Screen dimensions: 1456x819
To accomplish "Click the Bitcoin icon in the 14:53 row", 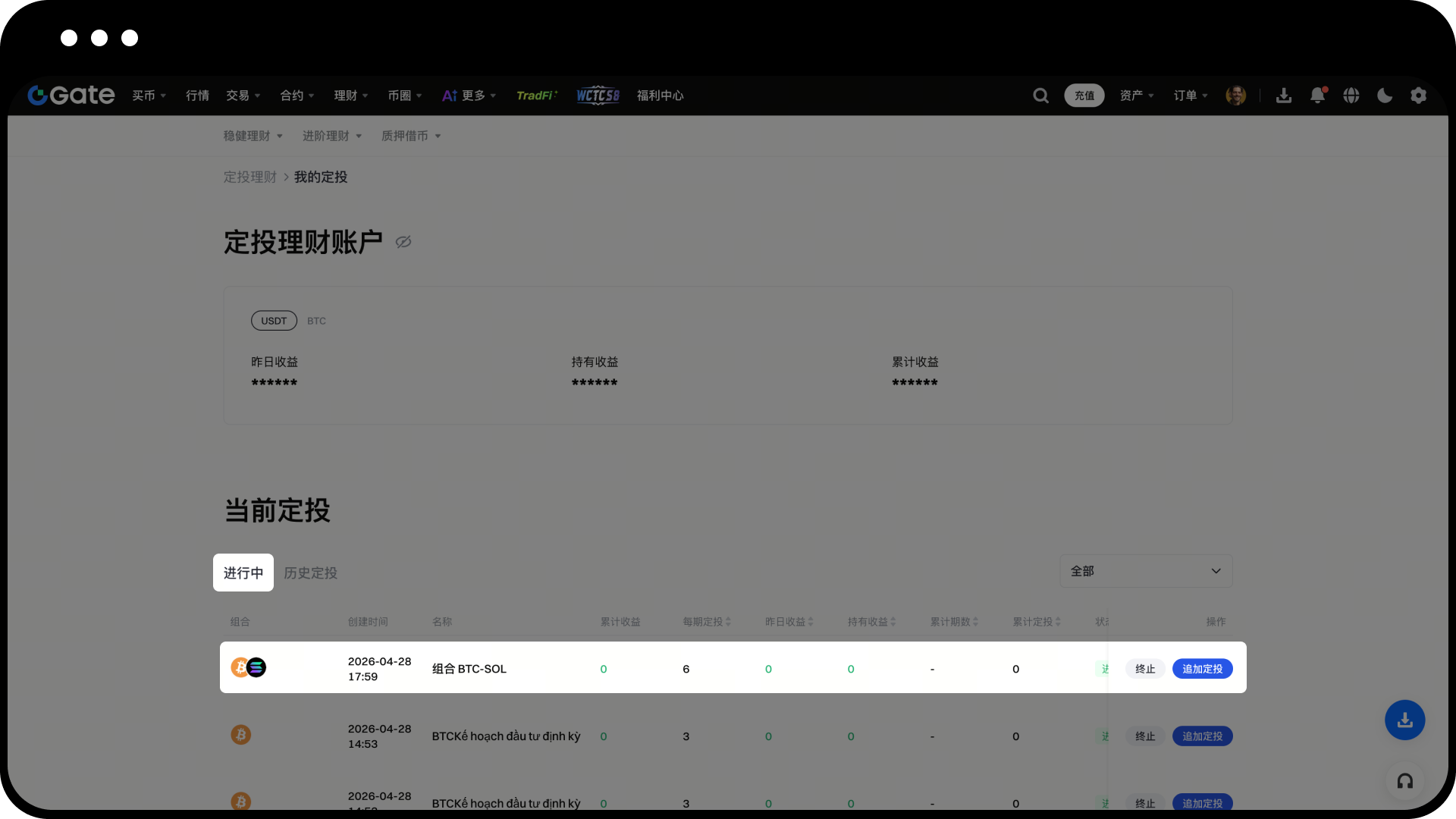I will (x=241, y=735).
